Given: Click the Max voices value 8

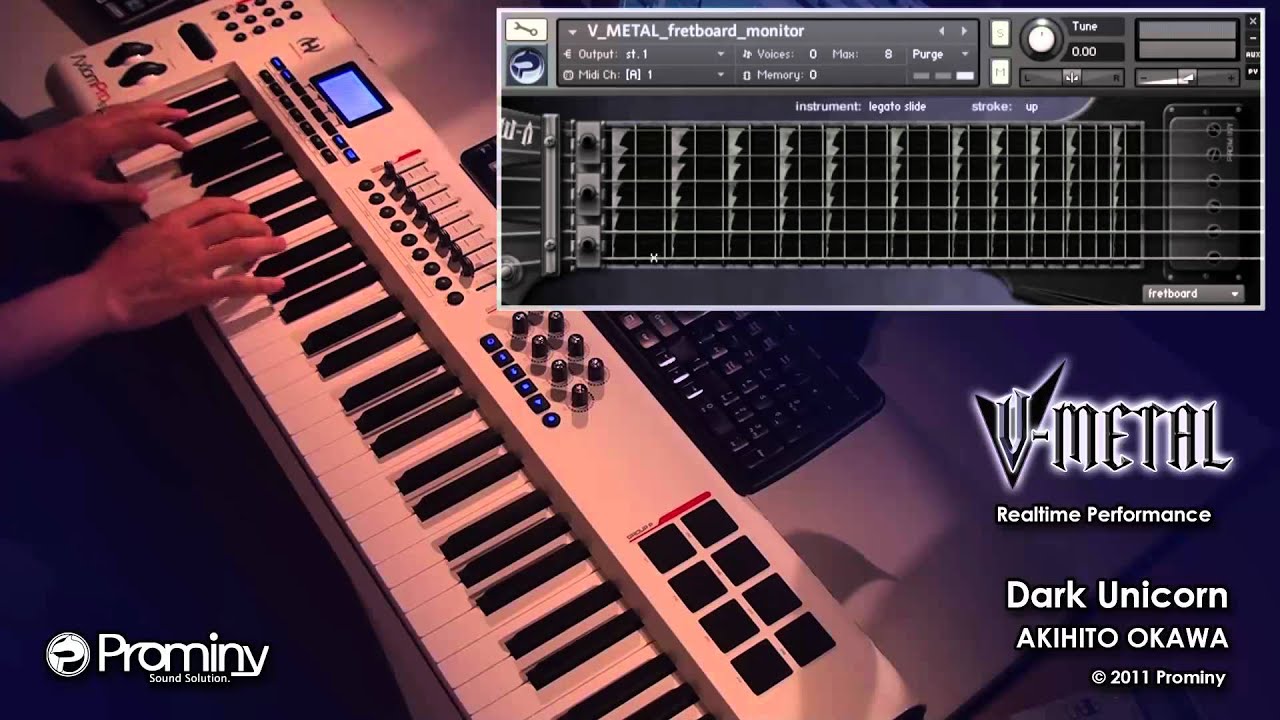Looking at the screenshot, I should coord(888,54).
